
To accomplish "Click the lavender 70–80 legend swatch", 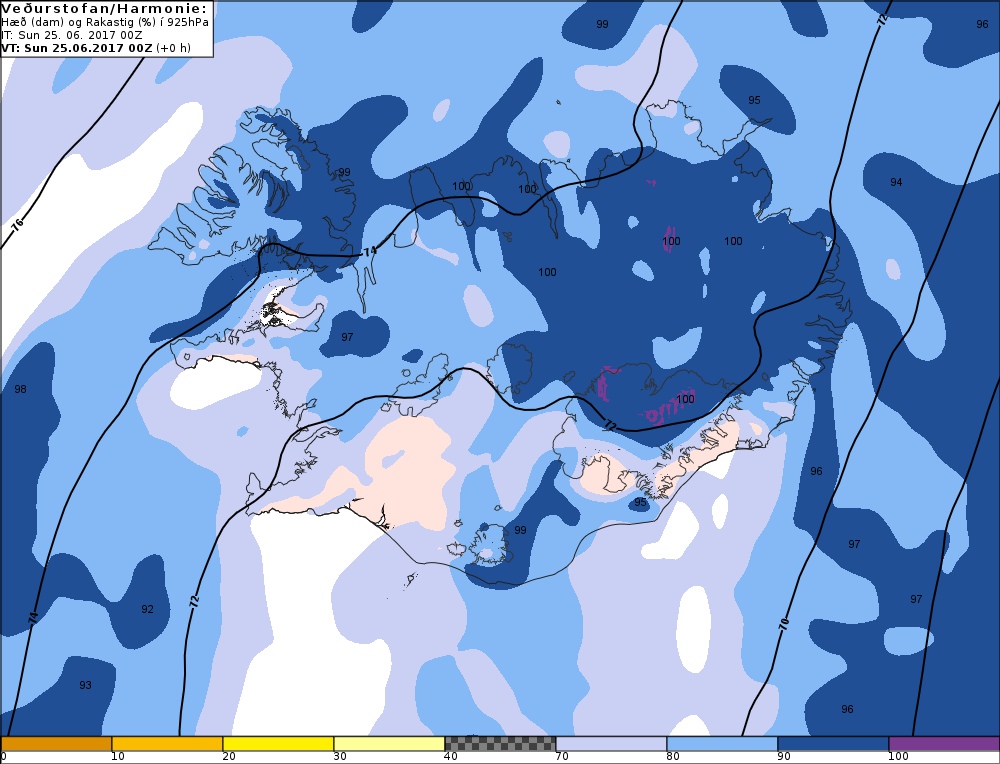I will click(611, 744).
